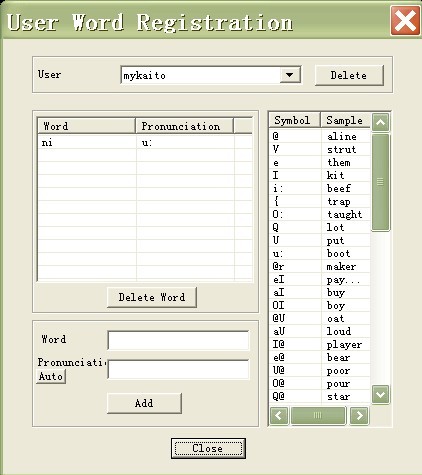Select the 'V' symbol row
Image resolution: width=422 pixels, height=475 pixels.
coord(320,149)
